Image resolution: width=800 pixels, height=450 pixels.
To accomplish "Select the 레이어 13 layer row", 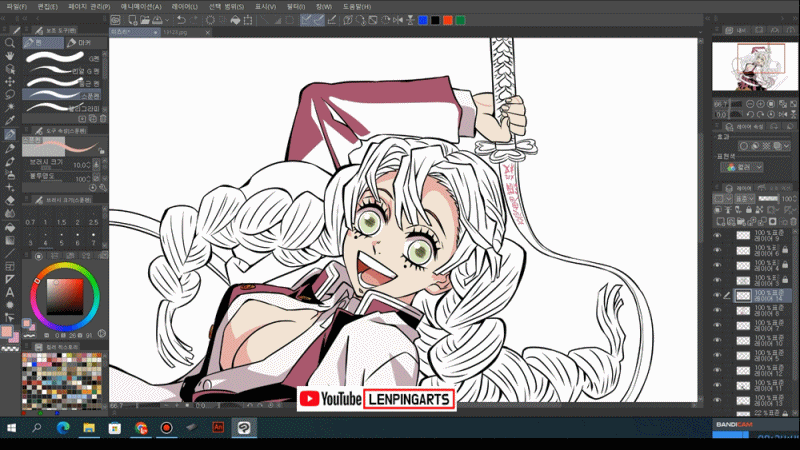I will (764, 401).
